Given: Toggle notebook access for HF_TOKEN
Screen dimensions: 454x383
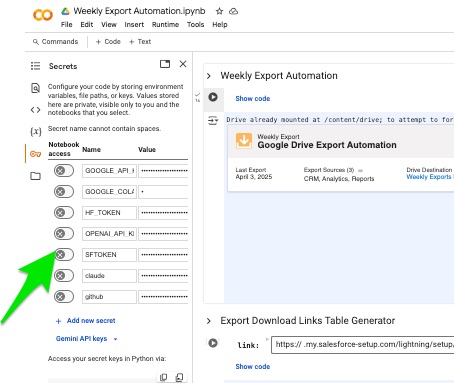Looking at the screenshot, I should [x=64, y=213].
